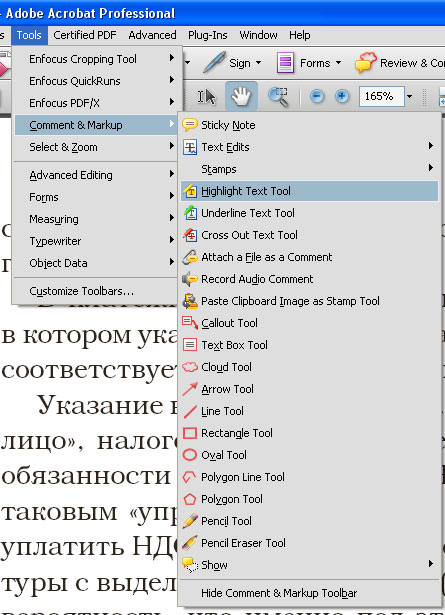
Task: Open the Advanced menu
Action: coord(152,35)
